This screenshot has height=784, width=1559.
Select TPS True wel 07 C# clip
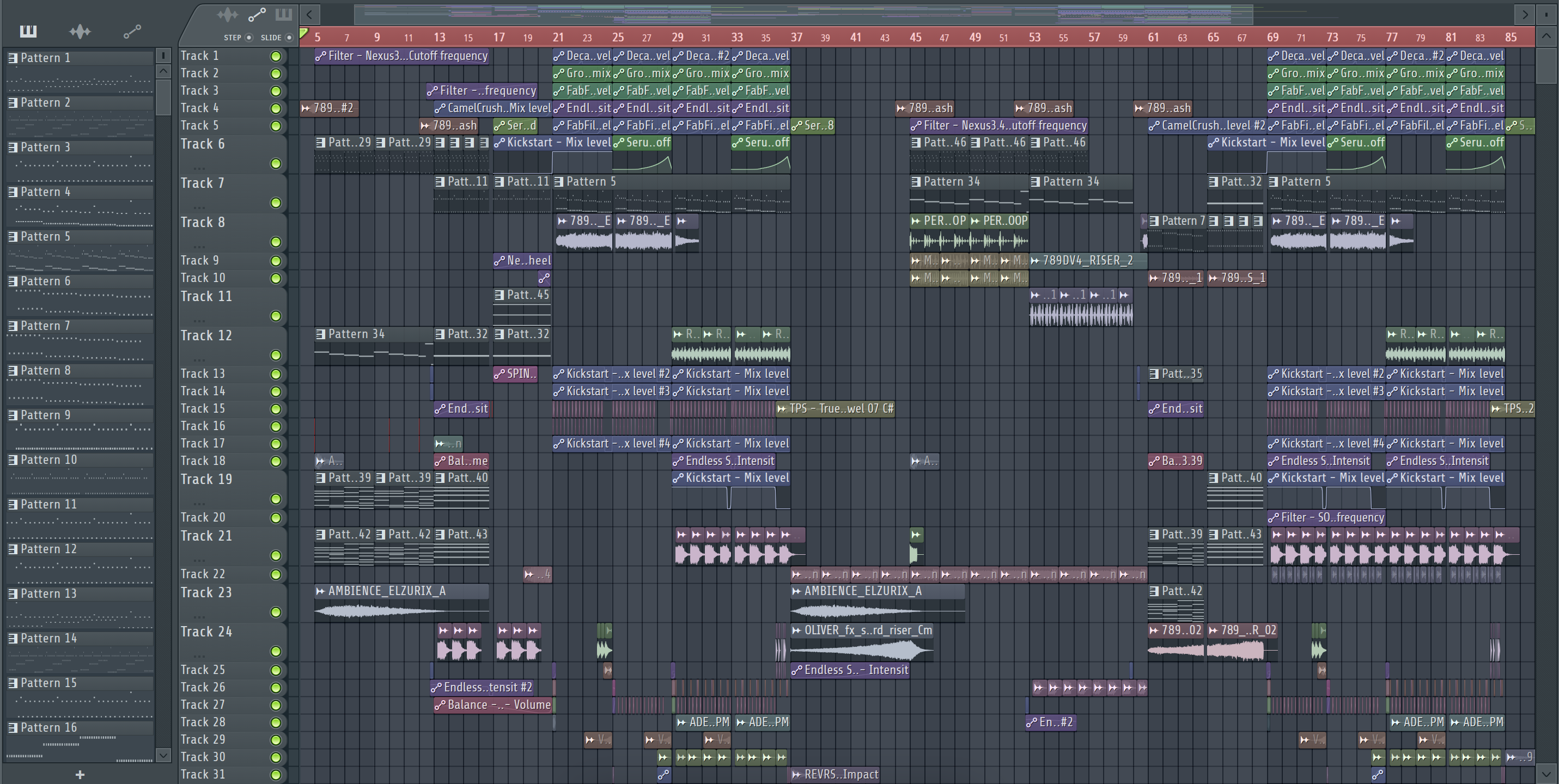(x=836, y=409)
